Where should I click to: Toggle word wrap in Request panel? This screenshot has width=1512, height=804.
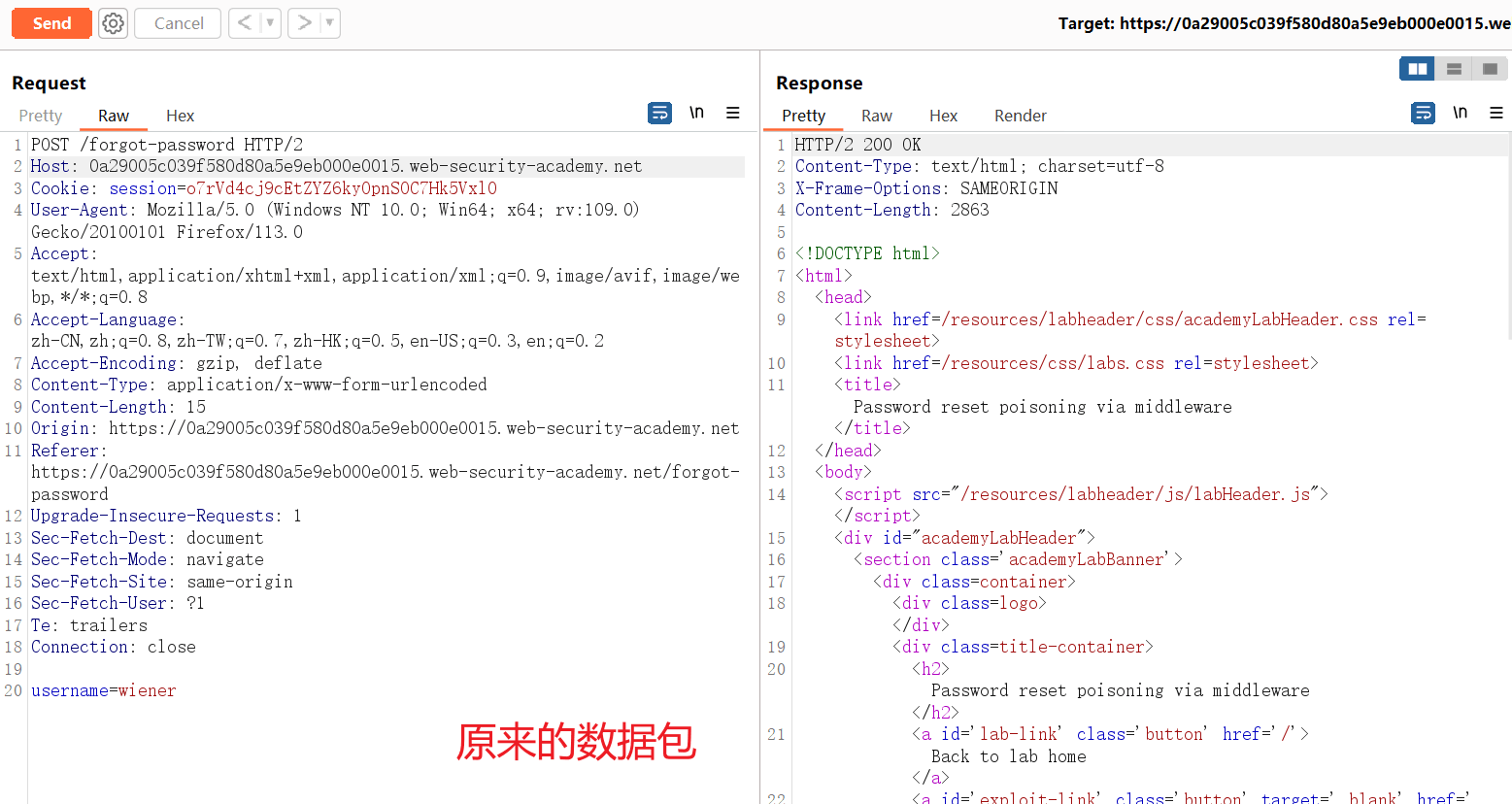659,114
